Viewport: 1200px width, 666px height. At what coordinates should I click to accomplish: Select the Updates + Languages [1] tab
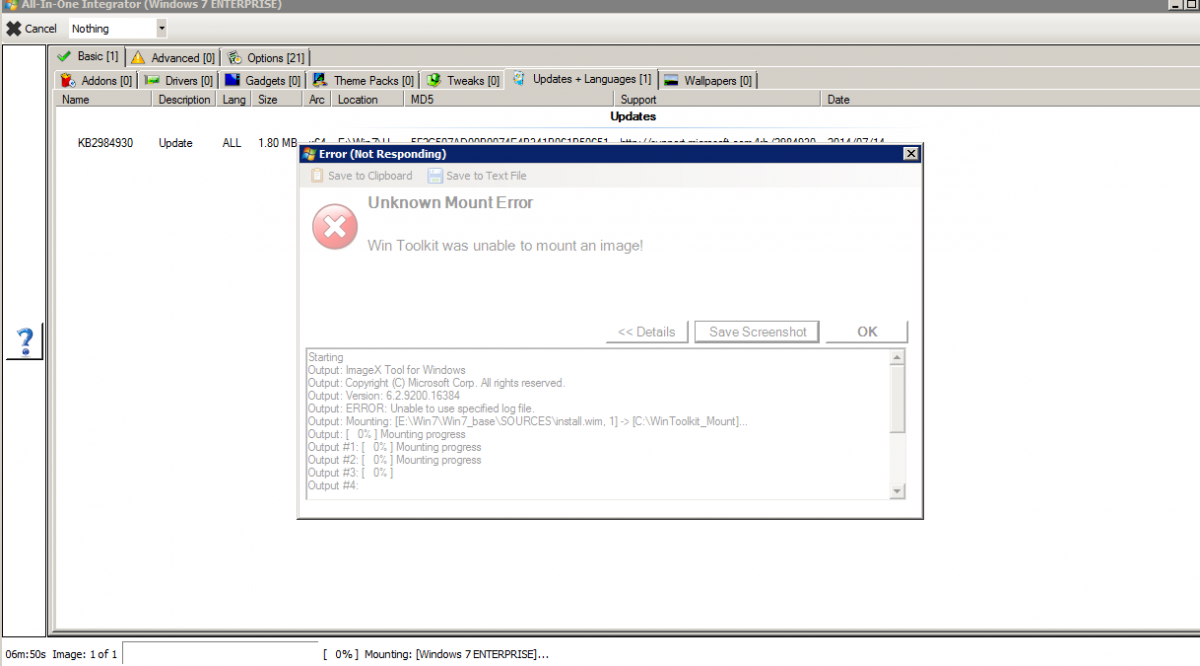[582, 79]
